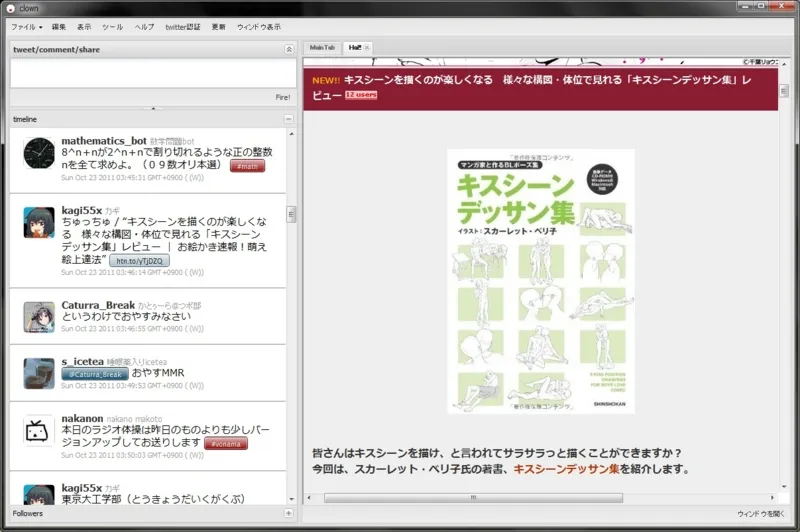
Task: Click the tweet compose text field
Action: click(x=150, y=74)
